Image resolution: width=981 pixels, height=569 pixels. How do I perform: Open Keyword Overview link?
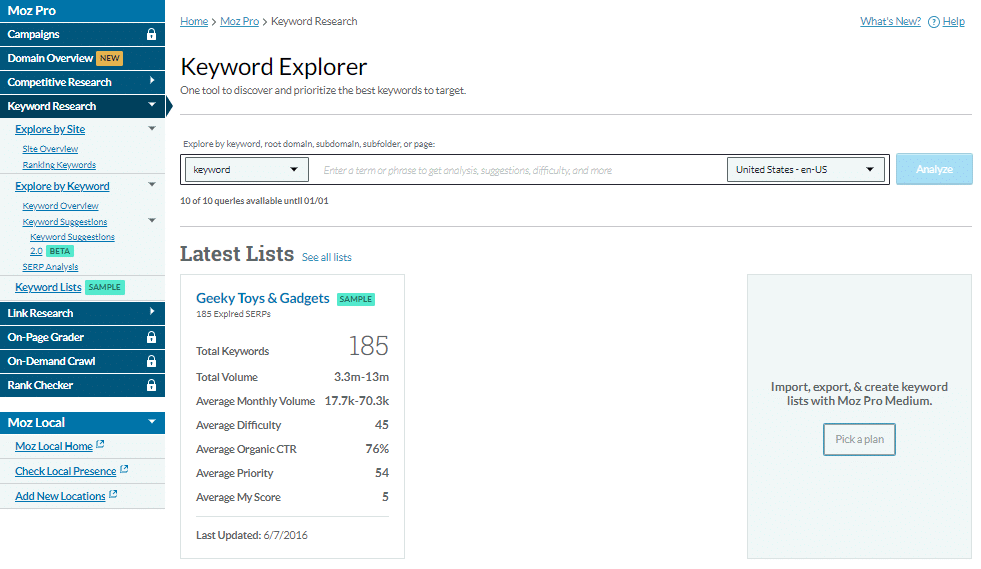coord(61,206)
